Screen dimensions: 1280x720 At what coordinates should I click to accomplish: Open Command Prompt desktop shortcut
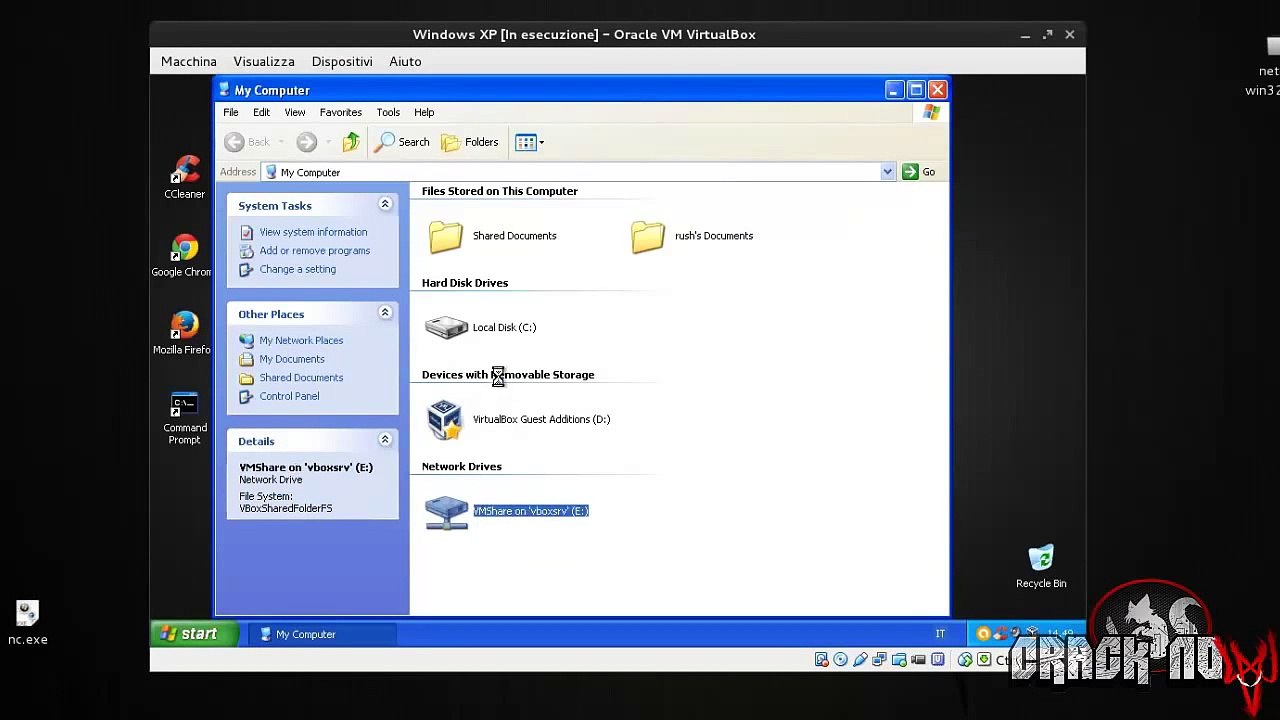tap(184, 419)
